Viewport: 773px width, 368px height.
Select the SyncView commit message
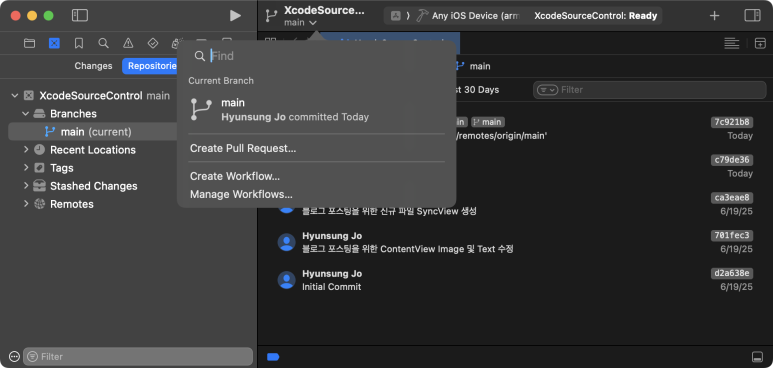coord(389,211)
